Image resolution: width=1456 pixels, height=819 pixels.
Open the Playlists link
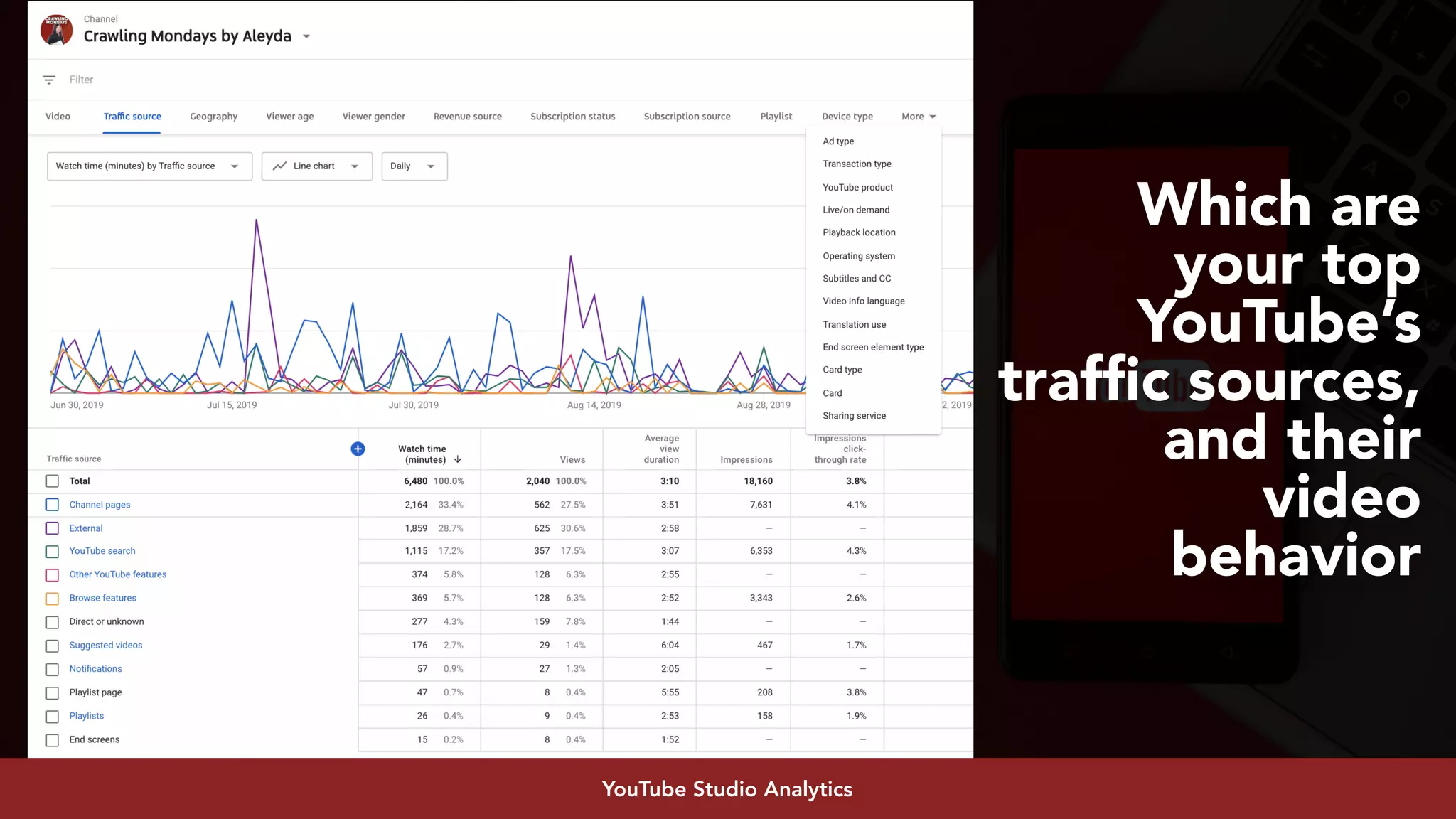click(x=87, y=716)
